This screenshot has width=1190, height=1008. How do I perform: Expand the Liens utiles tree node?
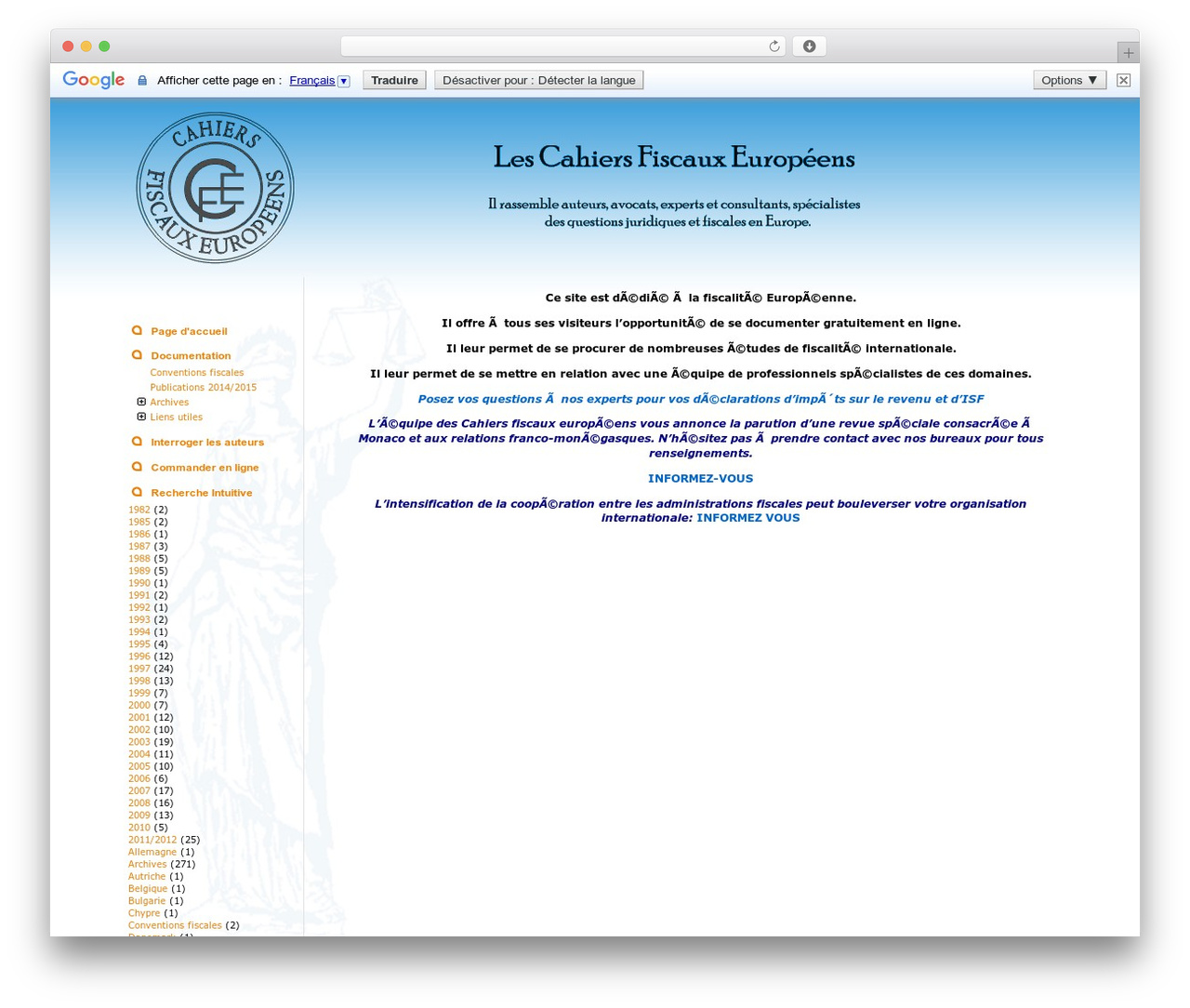click(x=141, y=417)
